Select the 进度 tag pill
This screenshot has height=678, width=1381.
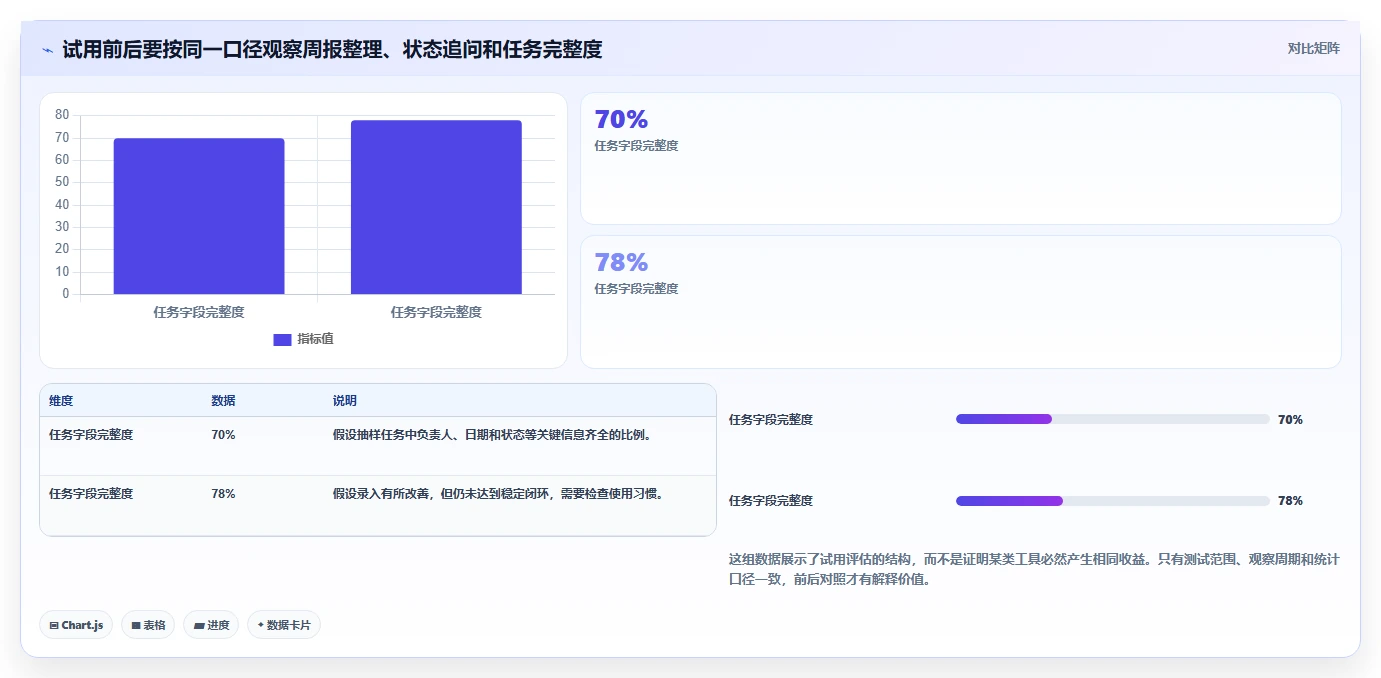(211, 625)
